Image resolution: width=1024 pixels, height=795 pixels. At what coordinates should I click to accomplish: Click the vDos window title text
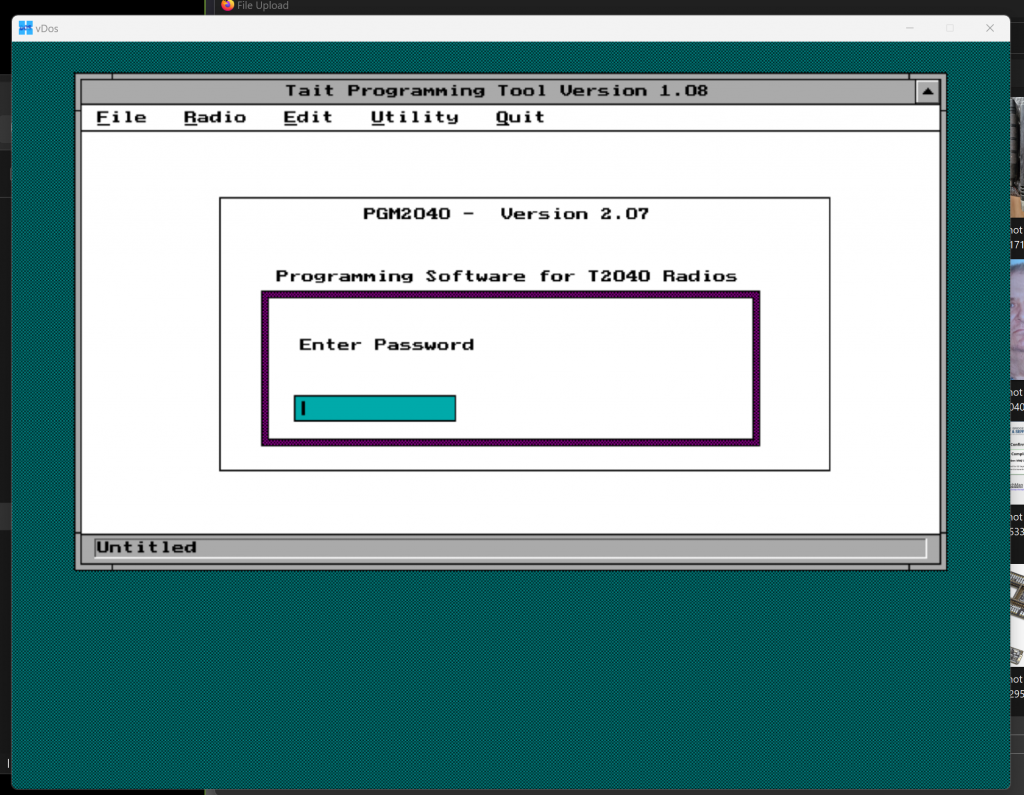click(x=47, y=28)
